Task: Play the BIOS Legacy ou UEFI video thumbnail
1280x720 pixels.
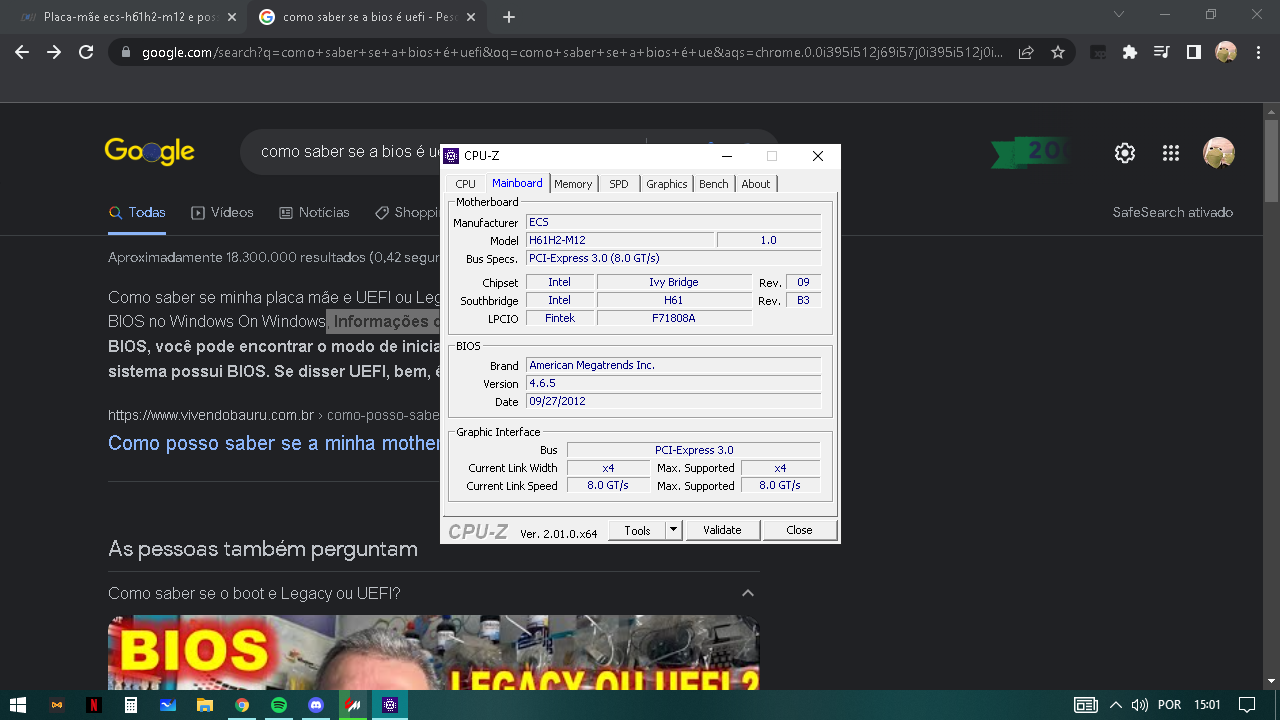Action: 434,652
